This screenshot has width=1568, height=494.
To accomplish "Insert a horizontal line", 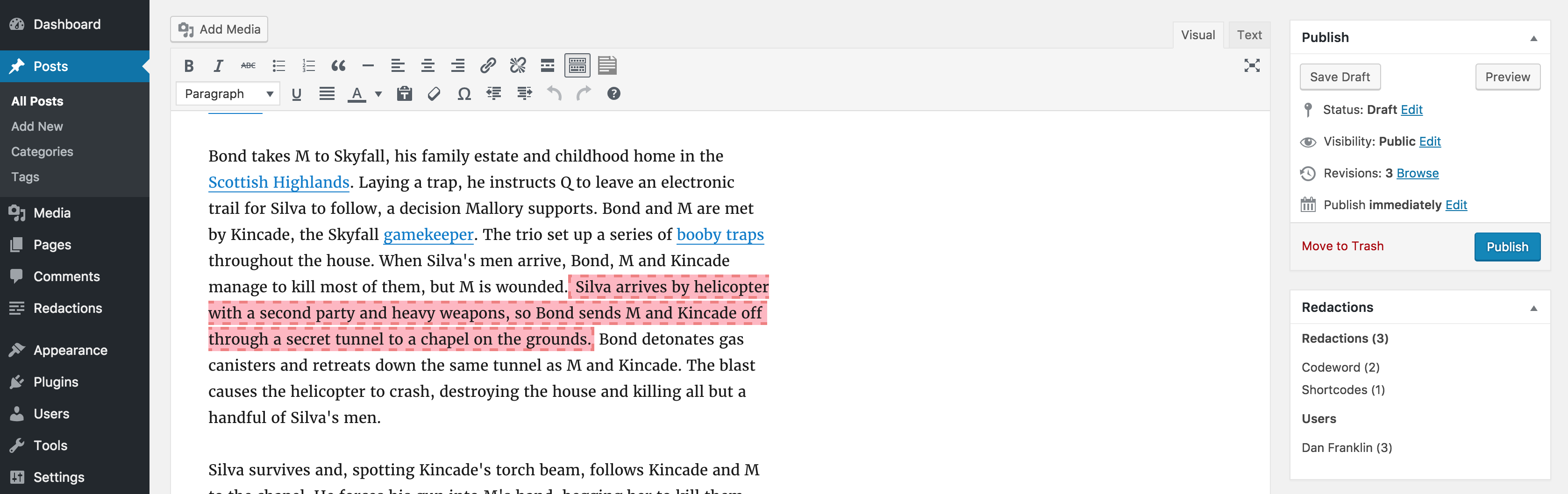I will [x=368, y=66].
